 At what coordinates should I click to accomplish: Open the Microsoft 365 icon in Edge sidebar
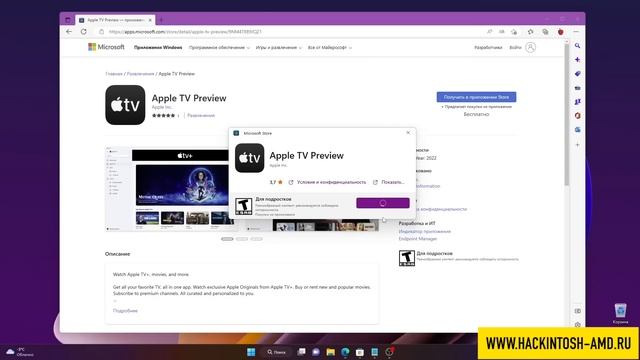578,116
